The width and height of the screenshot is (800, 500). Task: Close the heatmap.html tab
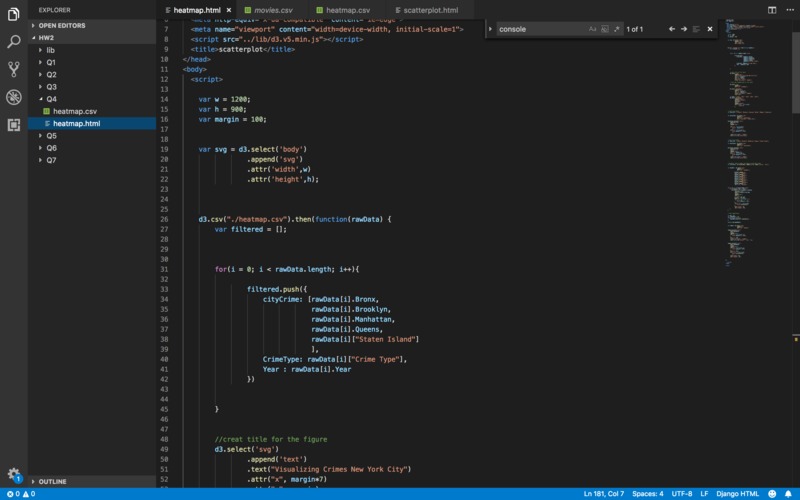[x=229, y=10]
